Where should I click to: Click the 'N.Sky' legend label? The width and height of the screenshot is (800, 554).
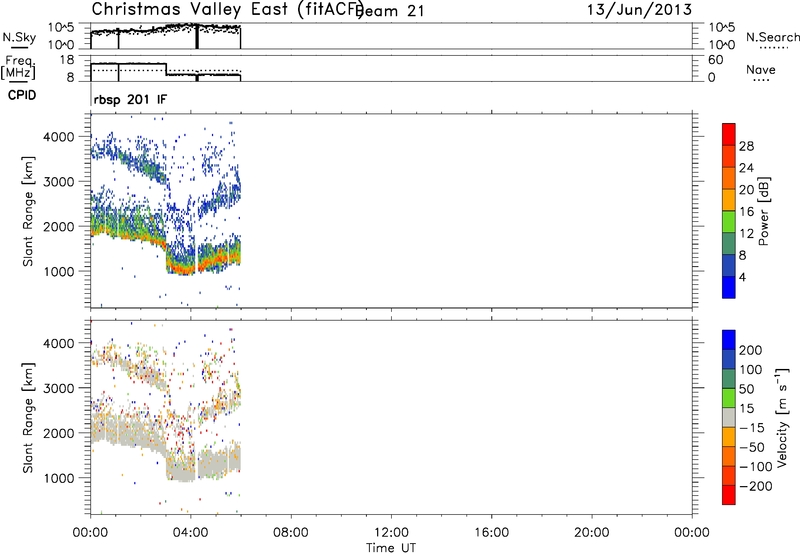(x=19, y=37)
